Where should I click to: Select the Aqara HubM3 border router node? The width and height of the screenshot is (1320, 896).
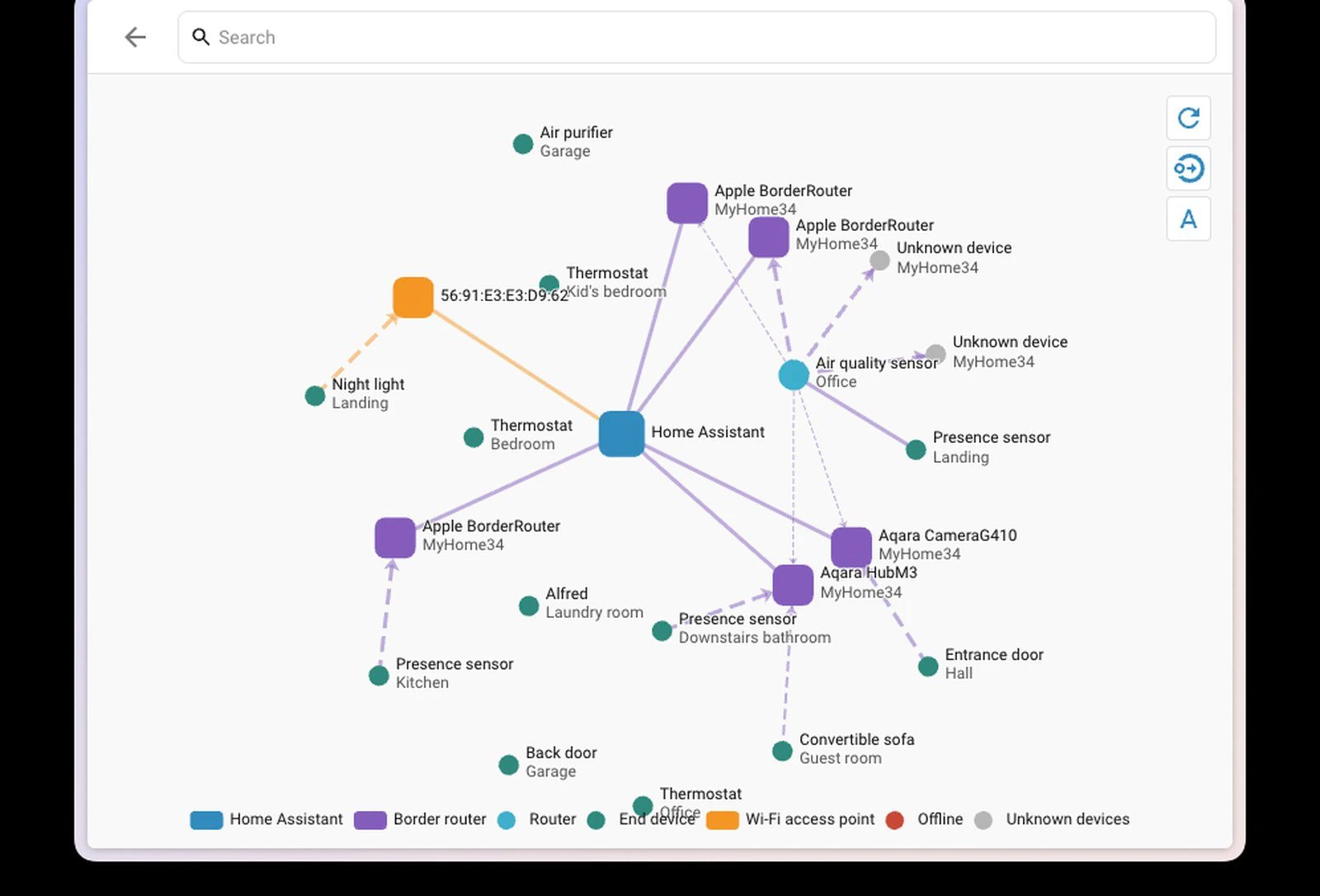coord(793,585)
